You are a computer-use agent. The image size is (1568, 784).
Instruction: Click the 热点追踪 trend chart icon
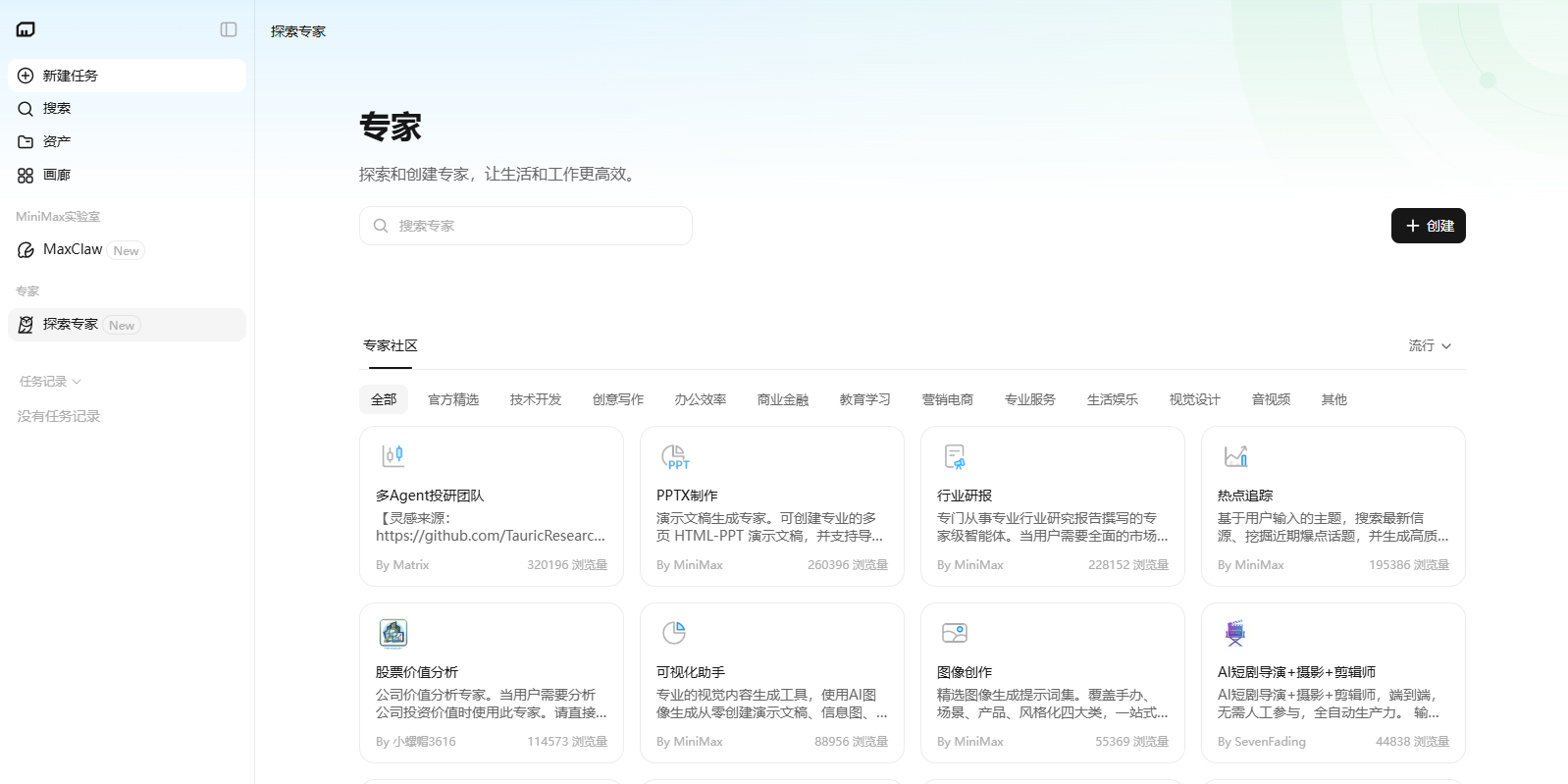click(1235, 456)
